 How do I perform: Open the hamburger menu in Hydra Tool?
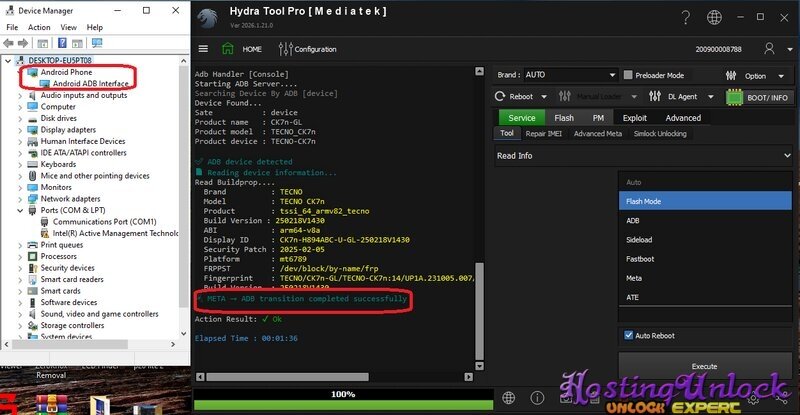tap(204, 49)
